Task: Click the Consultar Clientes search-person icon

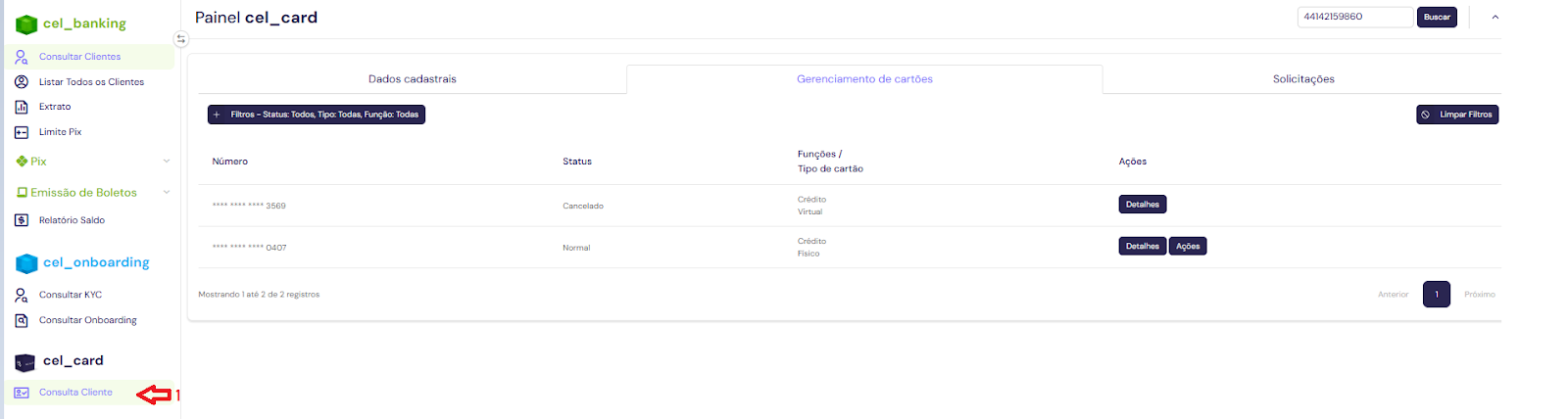Action: (22, 57)
